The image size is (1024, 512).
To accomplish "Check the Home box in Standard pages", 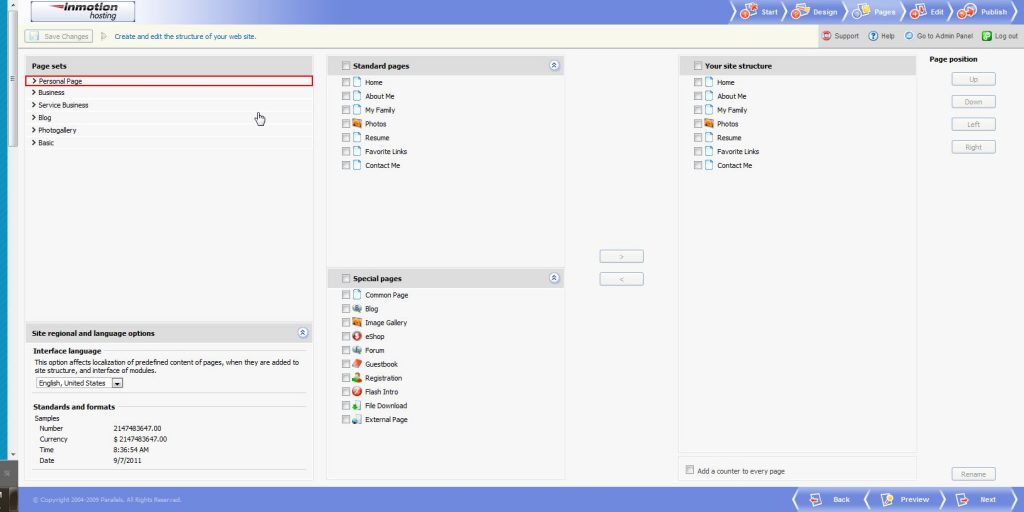I will coord(346,82).
